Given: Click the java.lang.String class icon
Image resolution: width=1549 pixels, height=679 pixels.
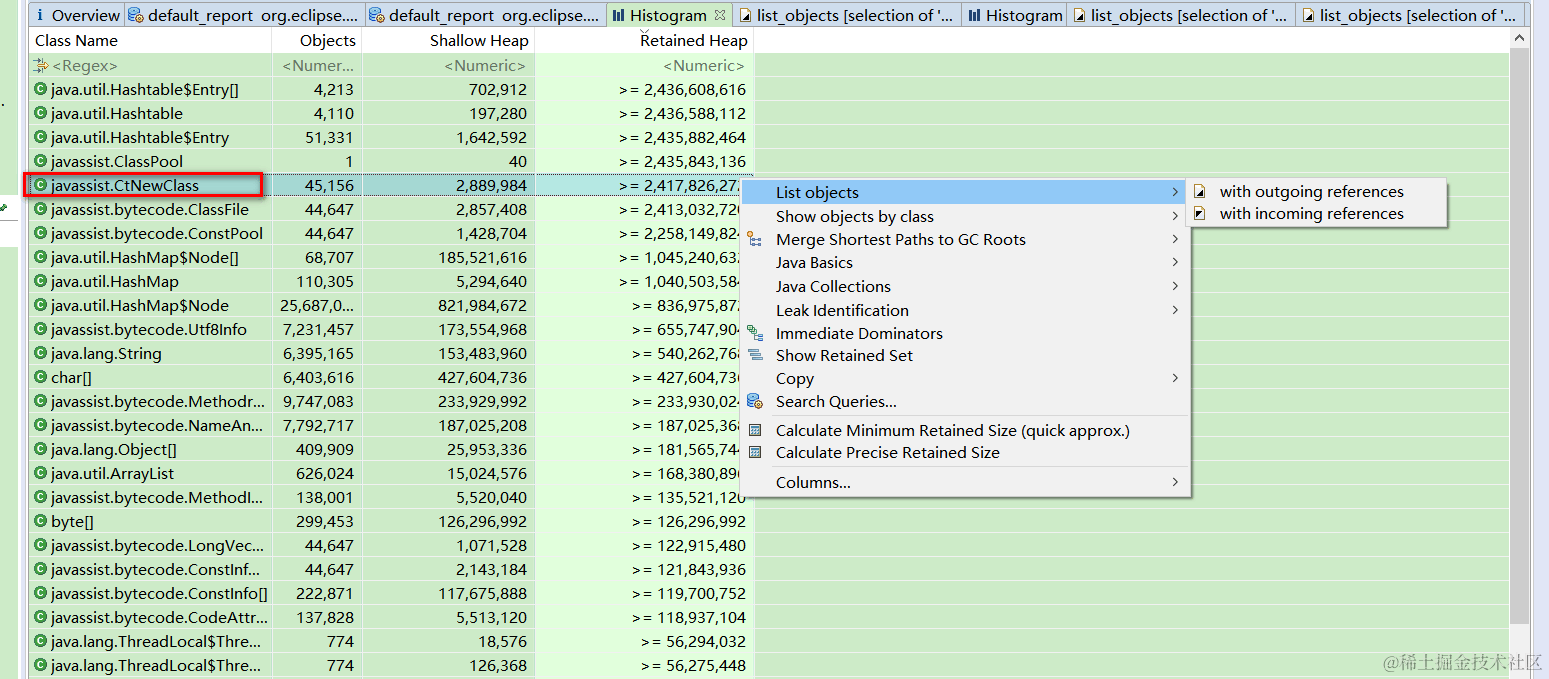Looking at the screenshot, I should coord(40,353).
